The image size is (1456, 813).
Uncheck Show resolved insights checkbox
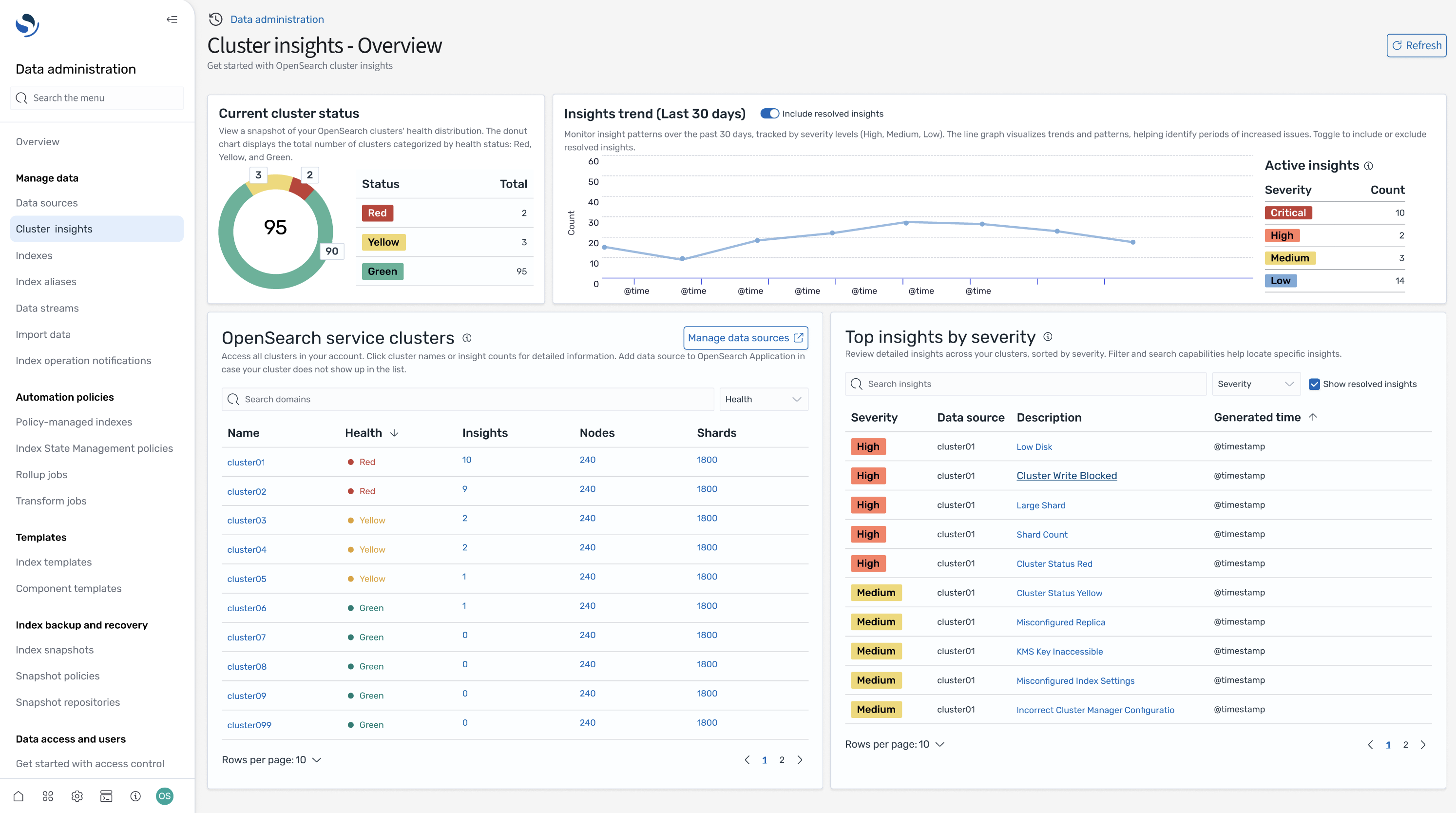click(1314, 384)
